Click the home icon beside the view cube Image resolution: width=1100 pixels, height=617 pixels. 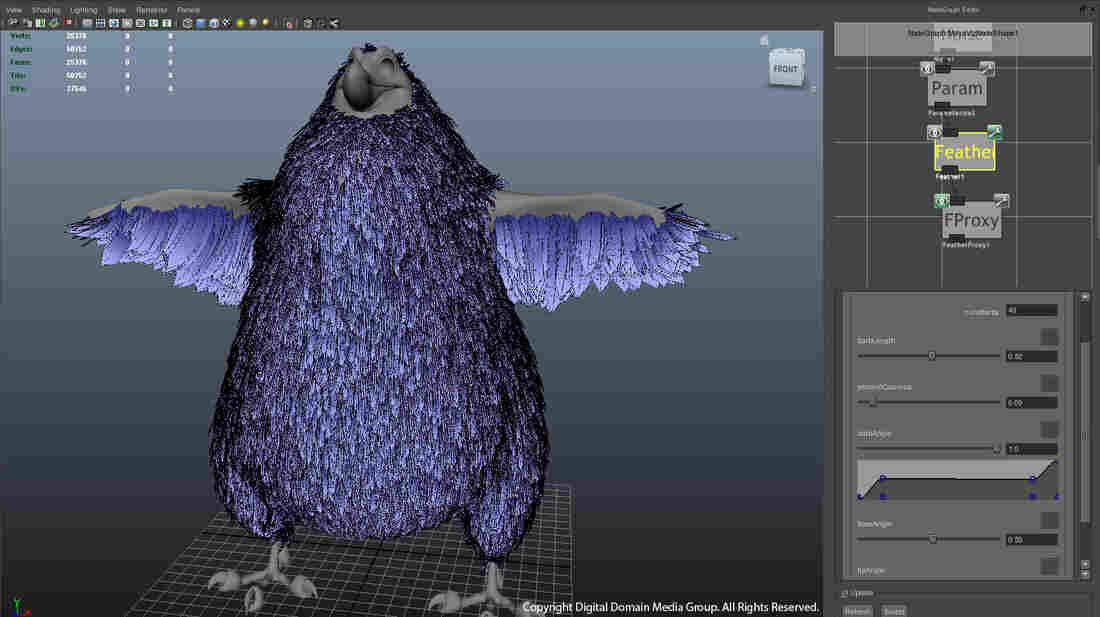tap(764, 41)
